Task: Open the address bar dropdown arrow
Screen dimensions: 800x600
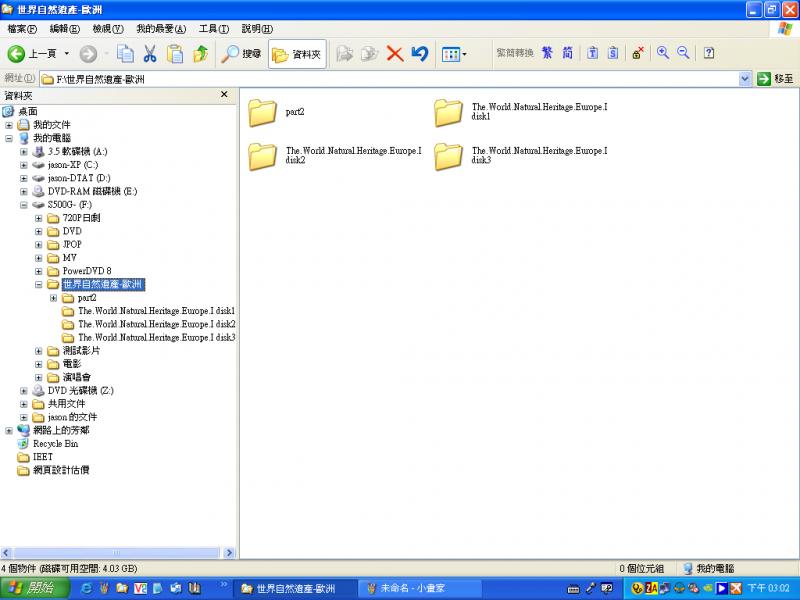Action: (x=745, y=78)
